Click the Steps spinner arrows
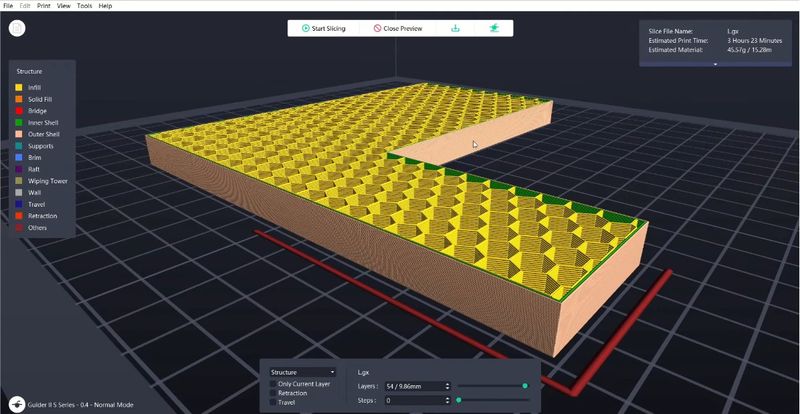Image resolution: width=800 pixels, height=414 pixels. pos(447,400)
